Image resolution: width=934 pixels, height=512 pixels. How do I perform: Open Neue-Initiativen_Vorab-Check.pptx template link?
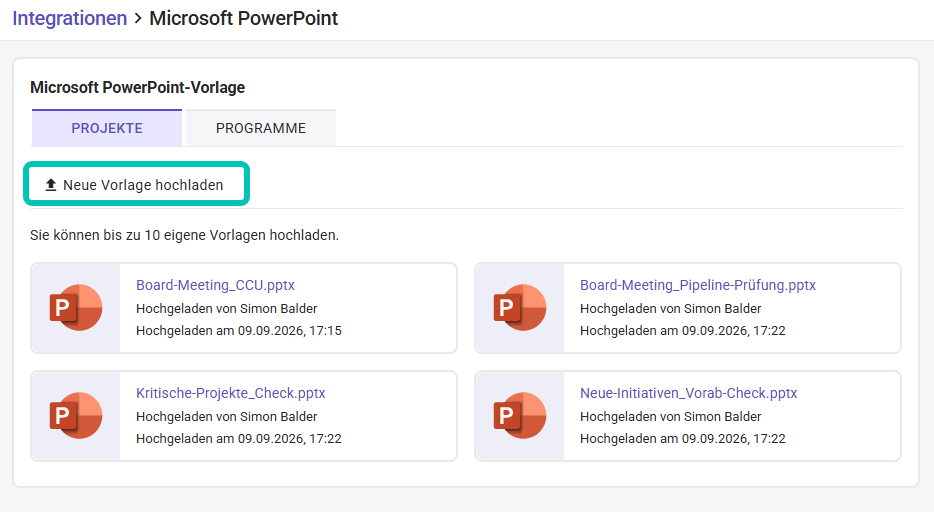tap(688, 393)
